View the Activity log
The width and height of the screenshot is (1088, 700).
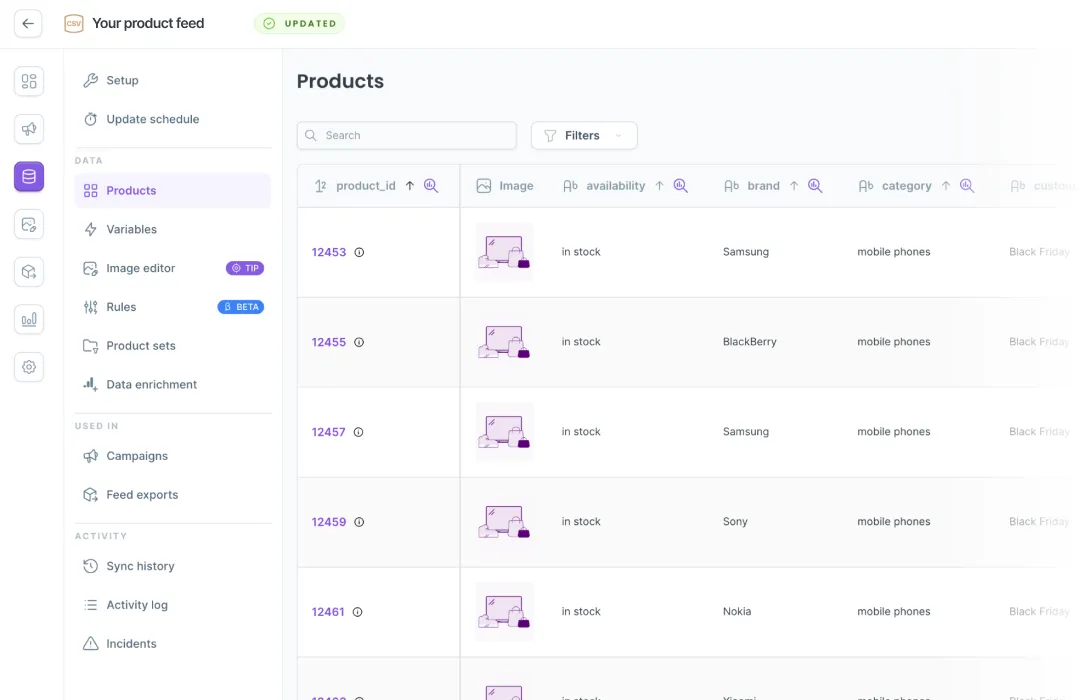(173, 605)
